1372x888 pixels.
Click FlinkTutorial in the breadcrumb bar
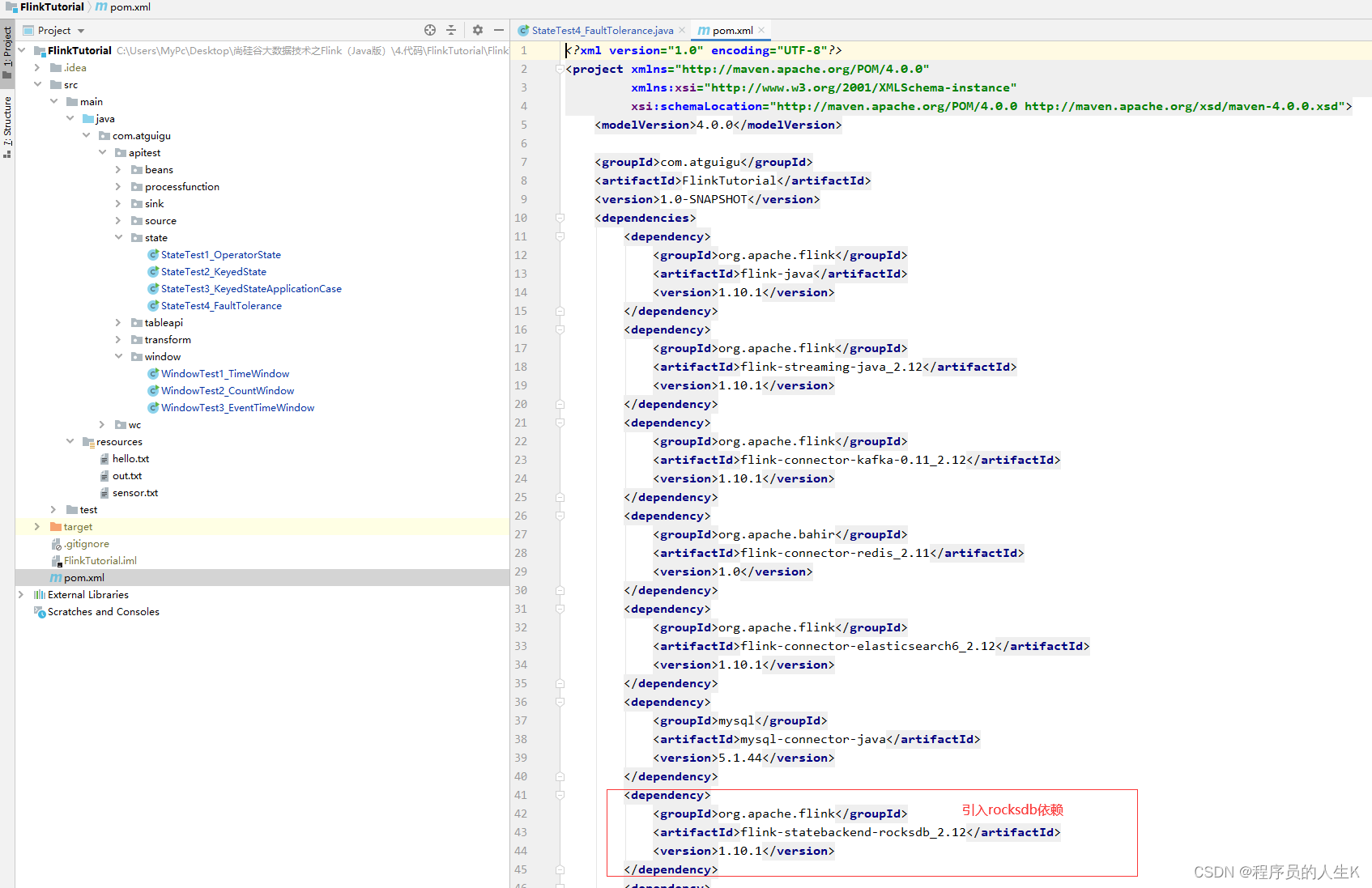[x=52, y=7]
